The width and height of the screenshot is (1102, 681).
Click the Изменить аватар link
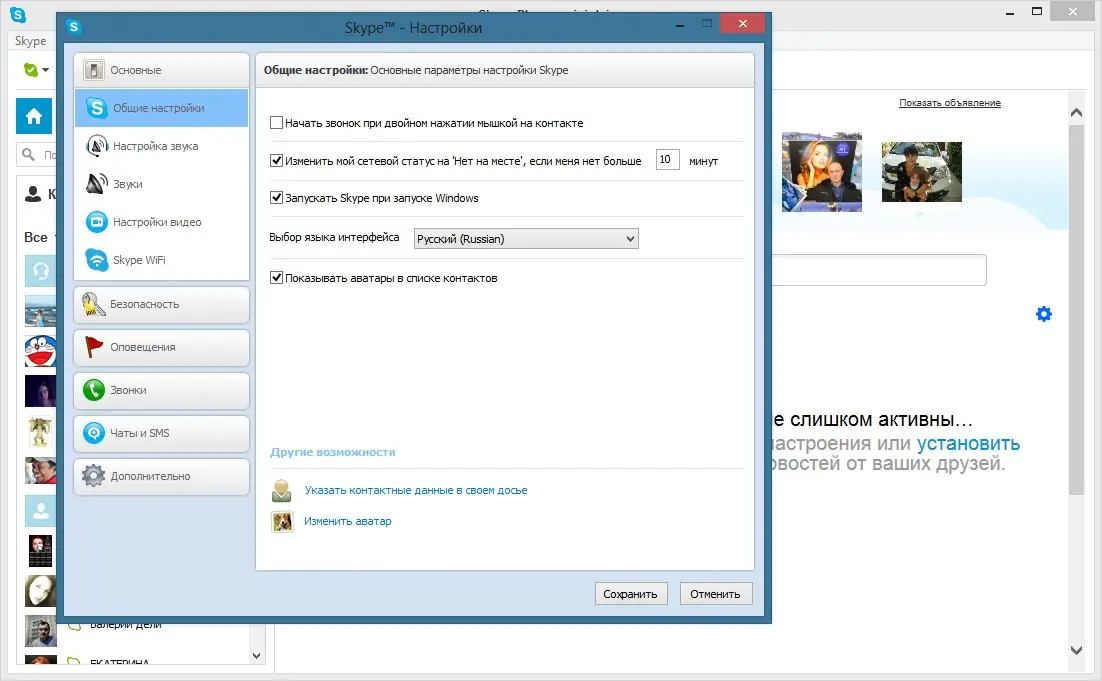click(x=348, y=521)
